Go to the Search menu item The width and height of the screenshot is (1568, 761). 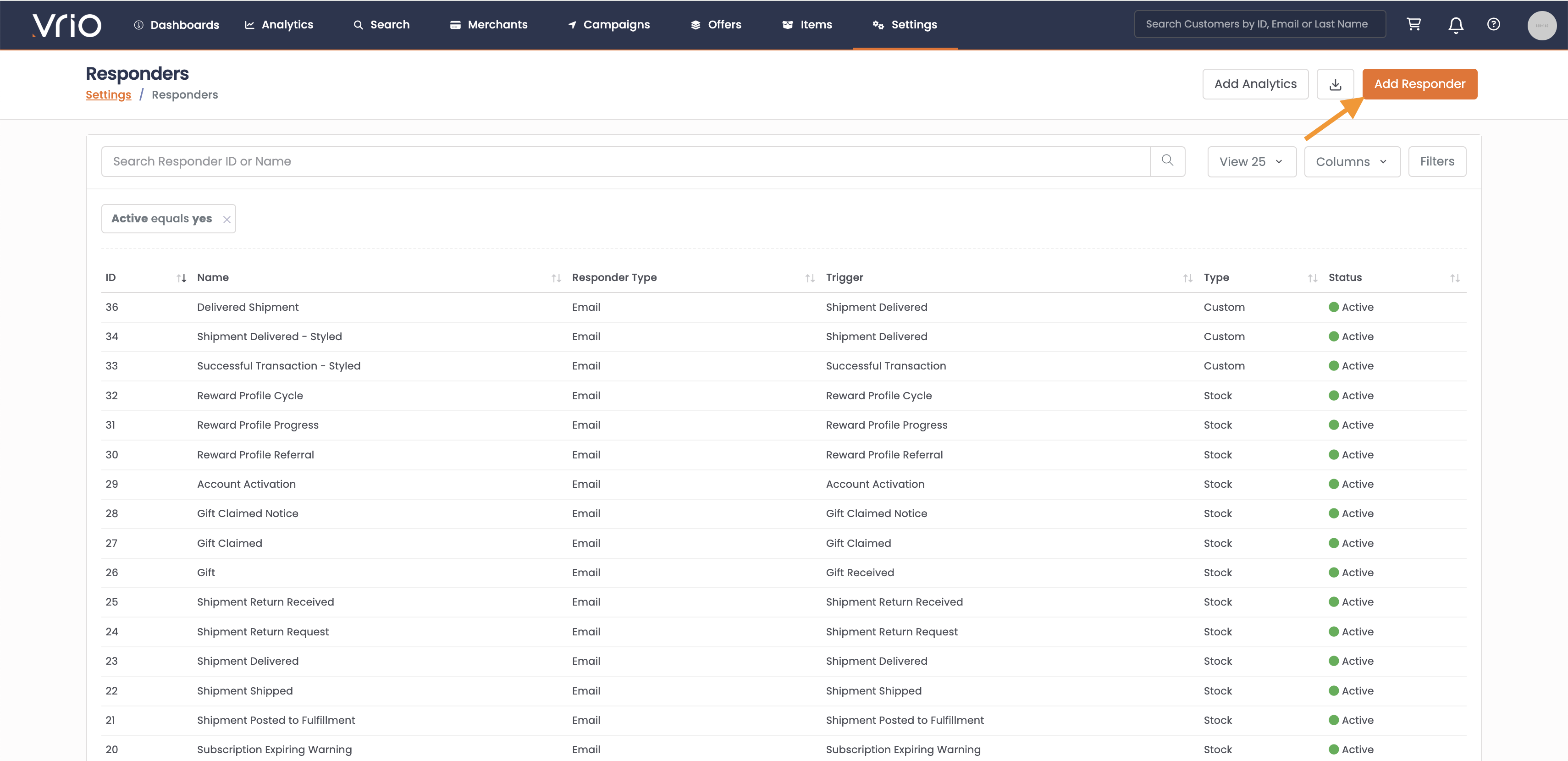click(381, 25)
